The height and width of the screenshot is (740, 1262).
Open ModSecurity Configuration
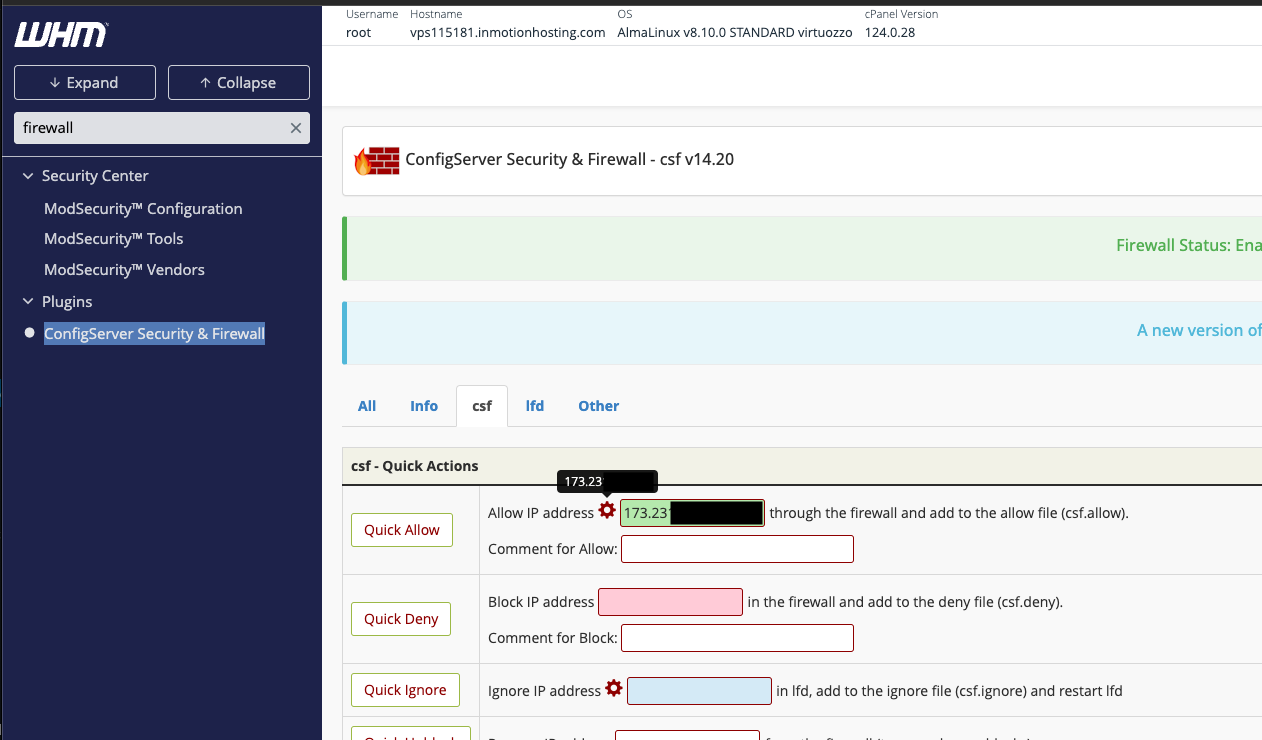[x=143, y=209]
